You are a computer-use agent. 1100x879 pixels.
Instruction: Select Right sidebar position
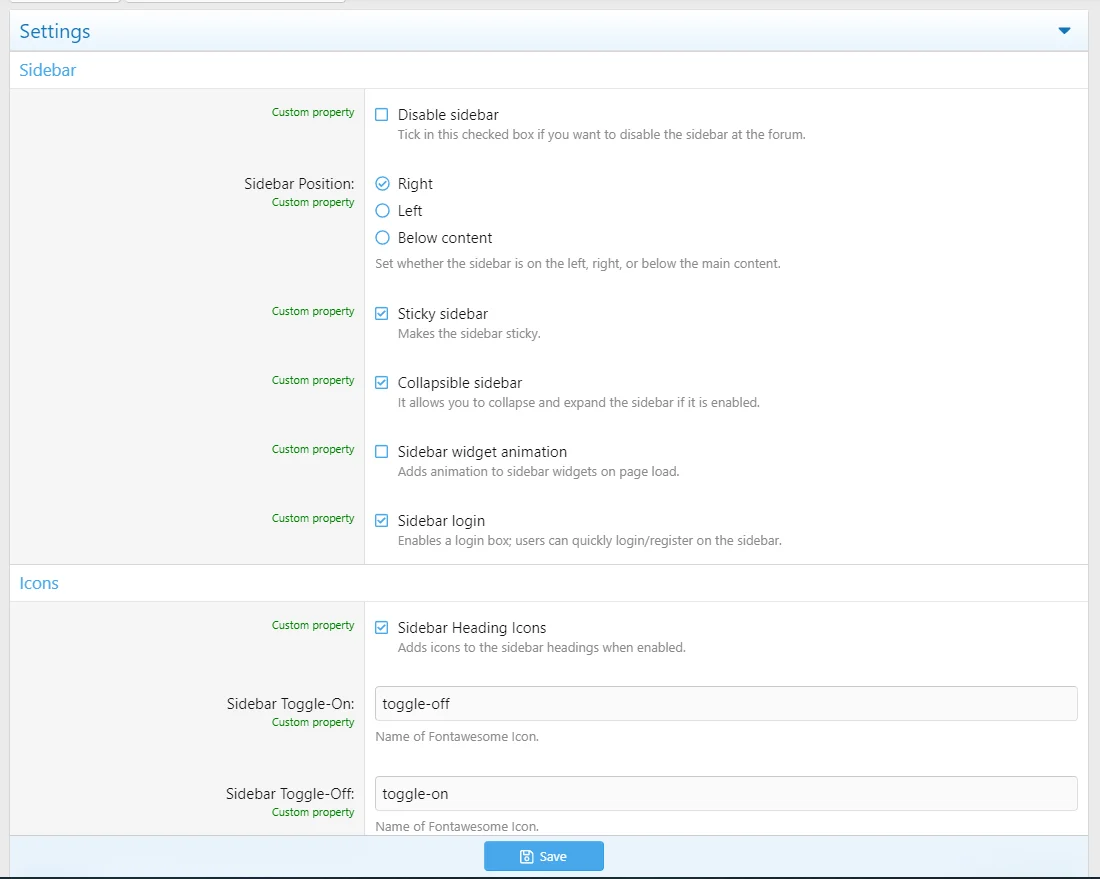click(x=382, y=184)
